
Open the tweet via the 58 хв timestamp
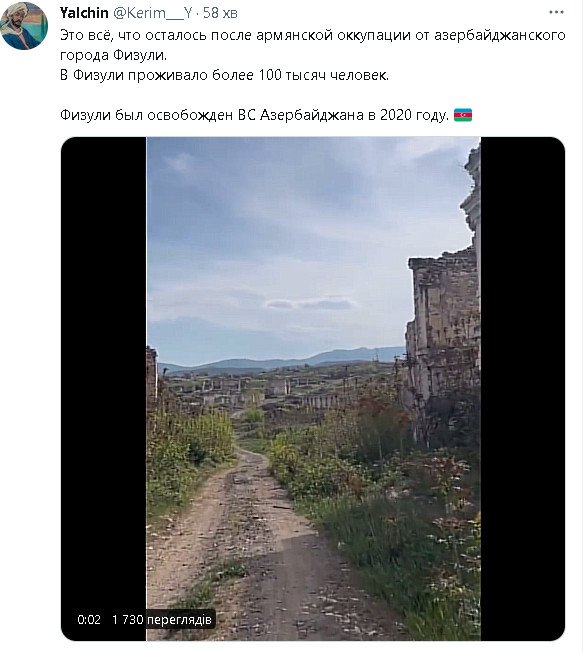point(220,13)
